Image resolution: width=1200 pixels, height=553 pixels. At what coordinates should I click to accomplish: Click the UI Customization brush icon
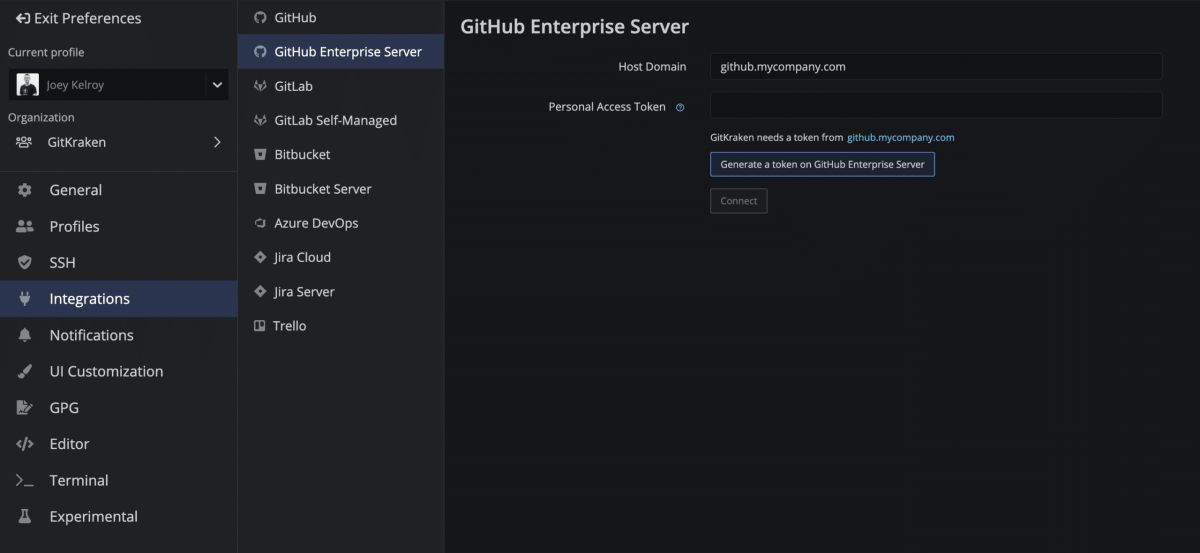click(x=25, y=371)
